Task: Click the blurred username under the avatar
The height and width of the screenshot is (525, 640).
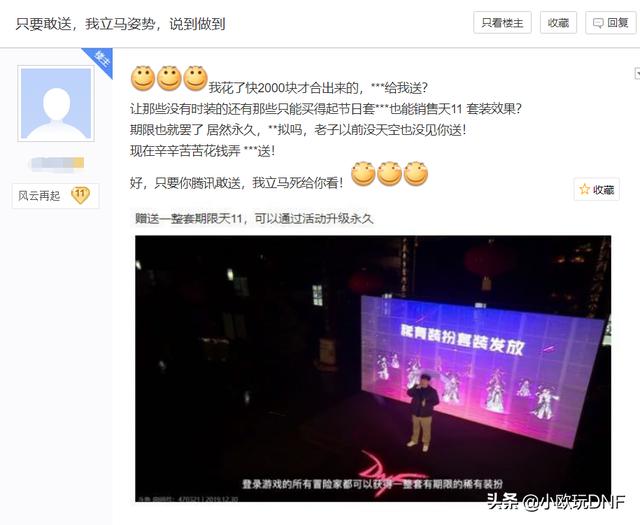Action: click(x=57, y=163)
